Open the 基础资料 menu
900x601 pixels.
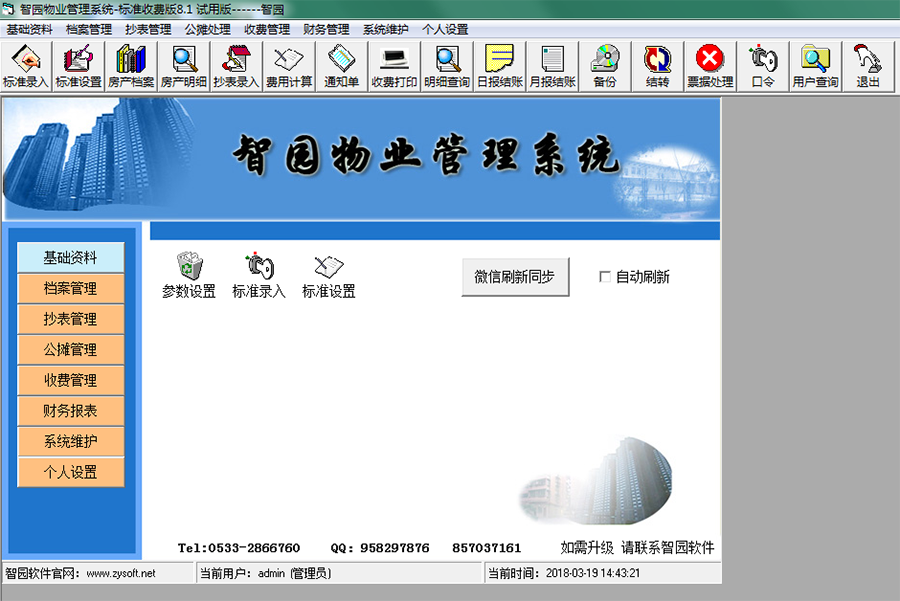coord(29,29)
